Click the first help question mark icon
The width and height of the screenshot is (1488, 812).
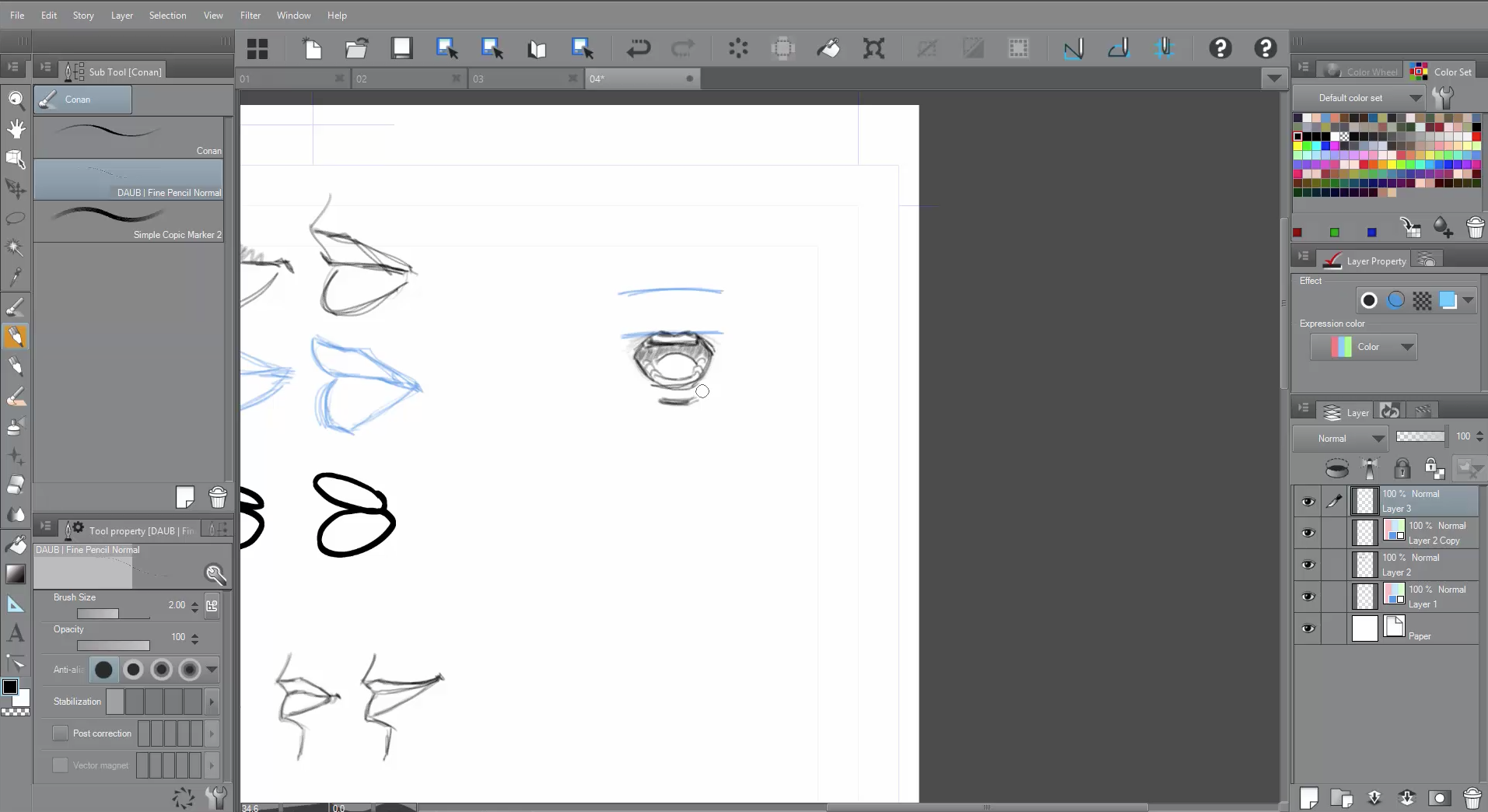(x=1220, y=49)
